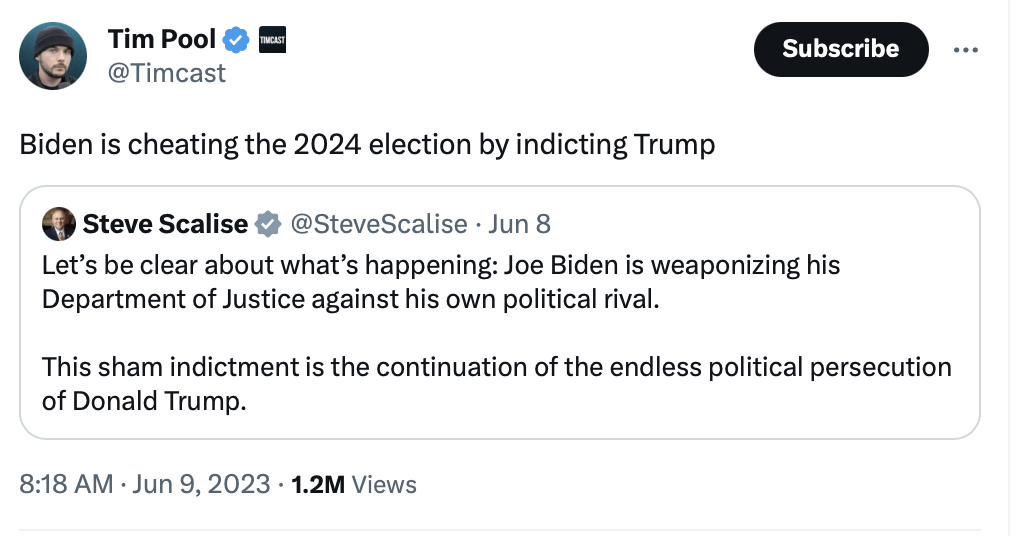
Task: Open the Tim Pool display name link
Action: tap(161, 39)
